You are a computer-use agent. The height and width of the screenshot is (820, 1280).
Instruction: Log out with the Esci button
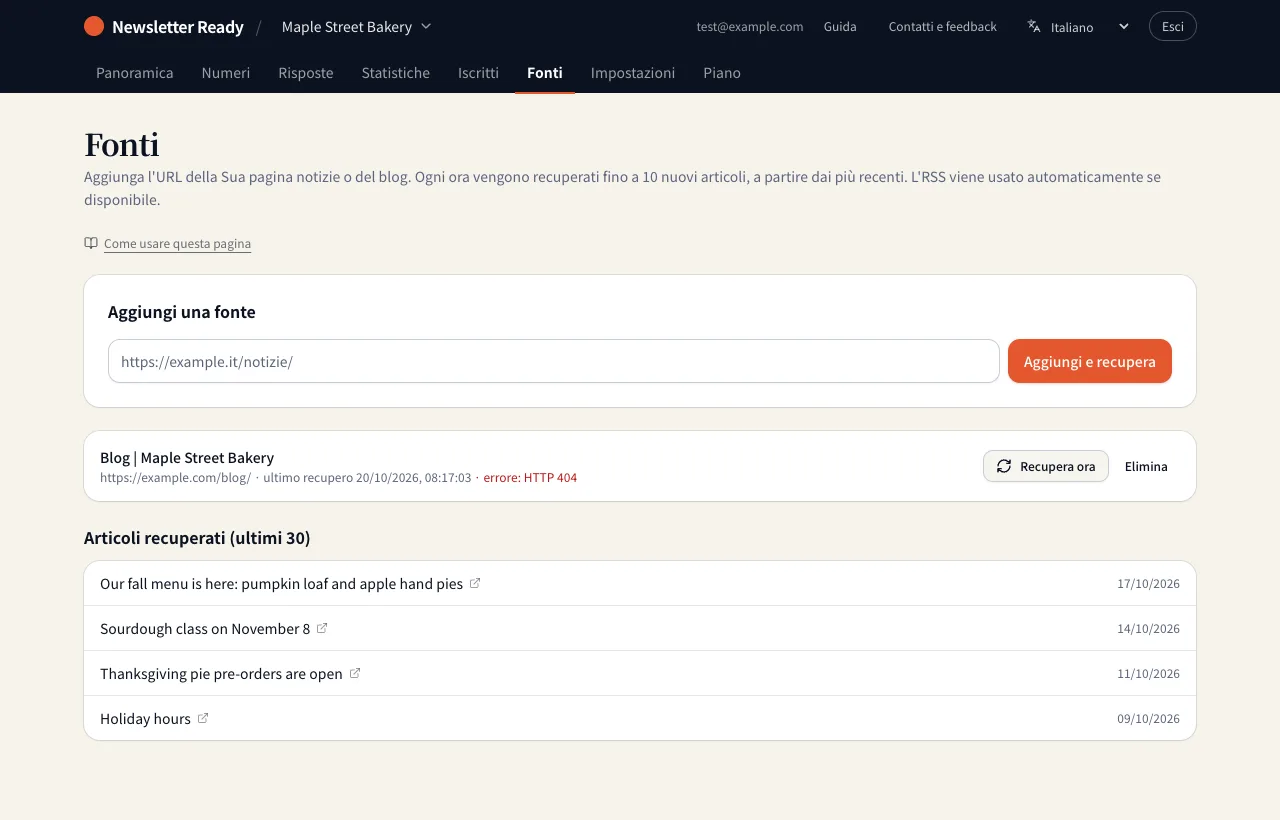coord(1173,27)
